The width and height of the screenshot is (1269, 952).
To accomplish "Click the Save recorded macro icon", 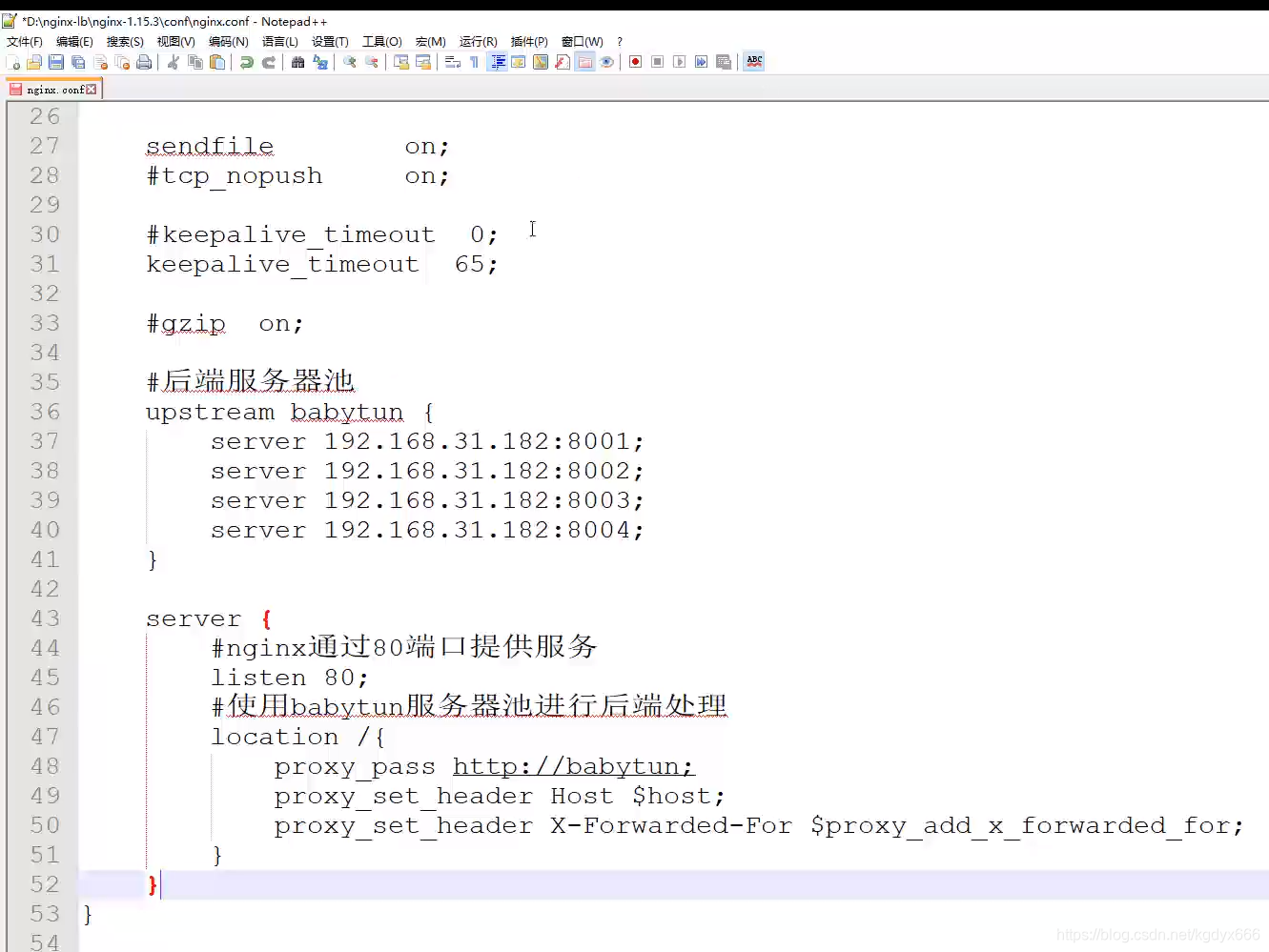I will tap(724, 62).
